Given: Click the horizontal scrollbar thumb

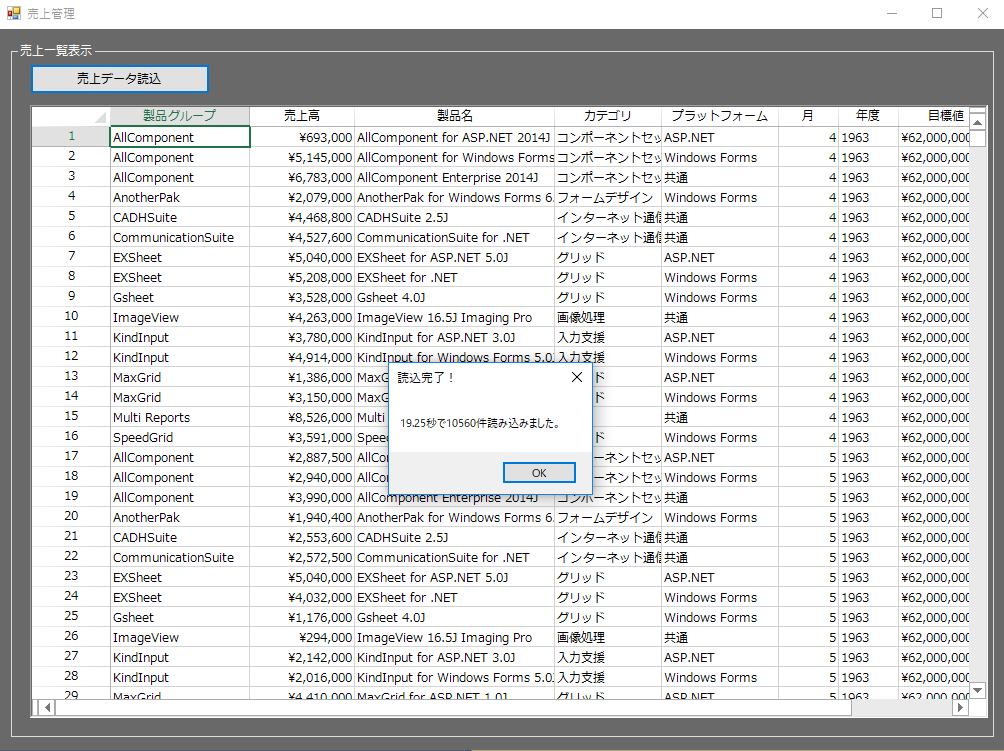Looking at the screenshot, I should [453, 707].
